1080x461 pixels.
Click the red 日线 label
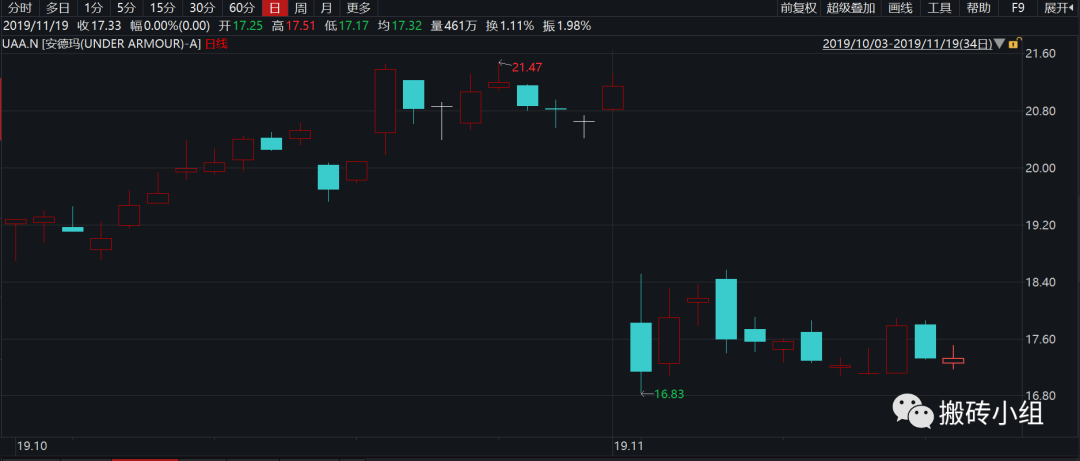[216, 44]
